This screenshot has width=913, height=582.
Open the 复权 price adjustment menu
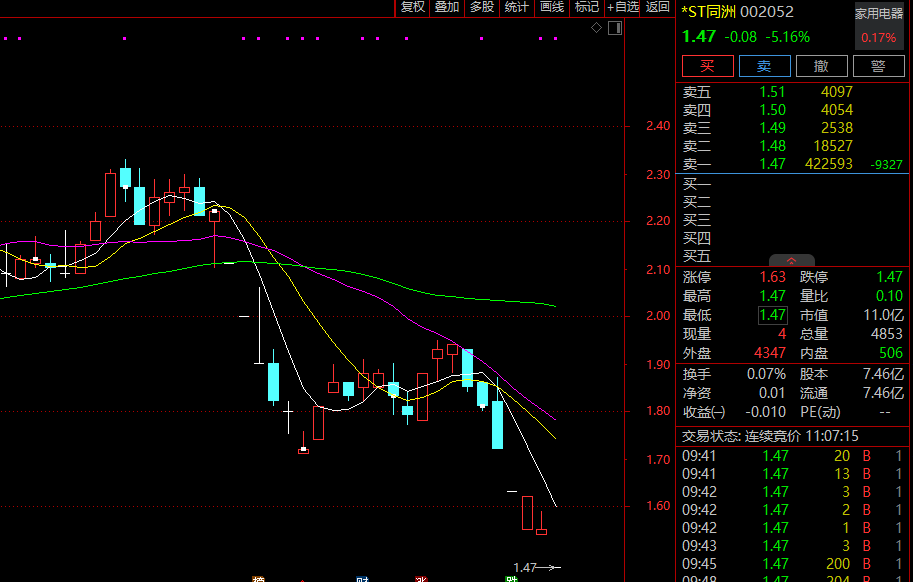(413, 7)
